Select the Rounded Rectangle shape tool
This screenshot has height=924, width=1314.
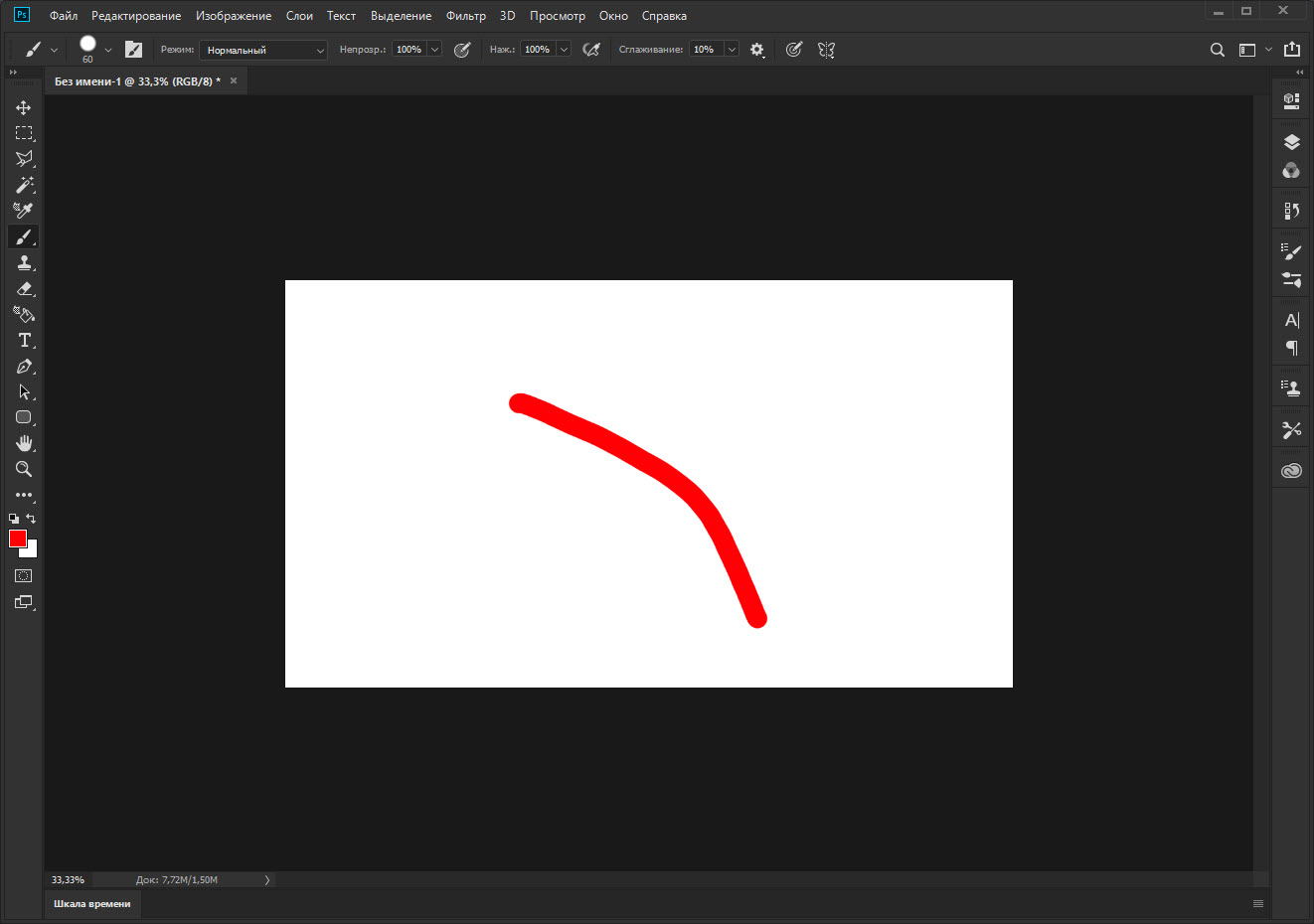[x=24, y=417]
